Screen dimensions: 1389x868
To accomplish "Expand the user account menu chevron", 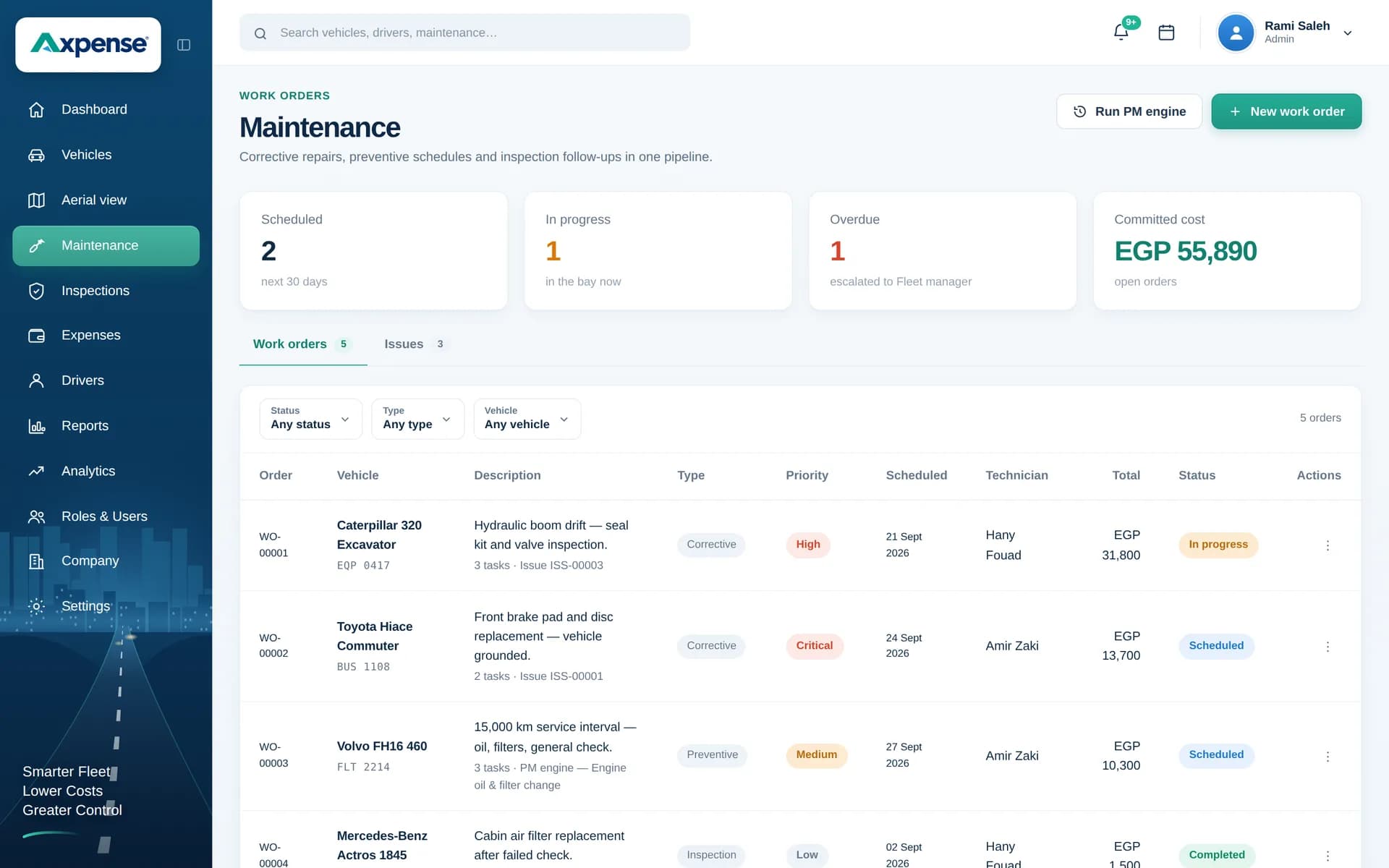I will (1348, 33).
